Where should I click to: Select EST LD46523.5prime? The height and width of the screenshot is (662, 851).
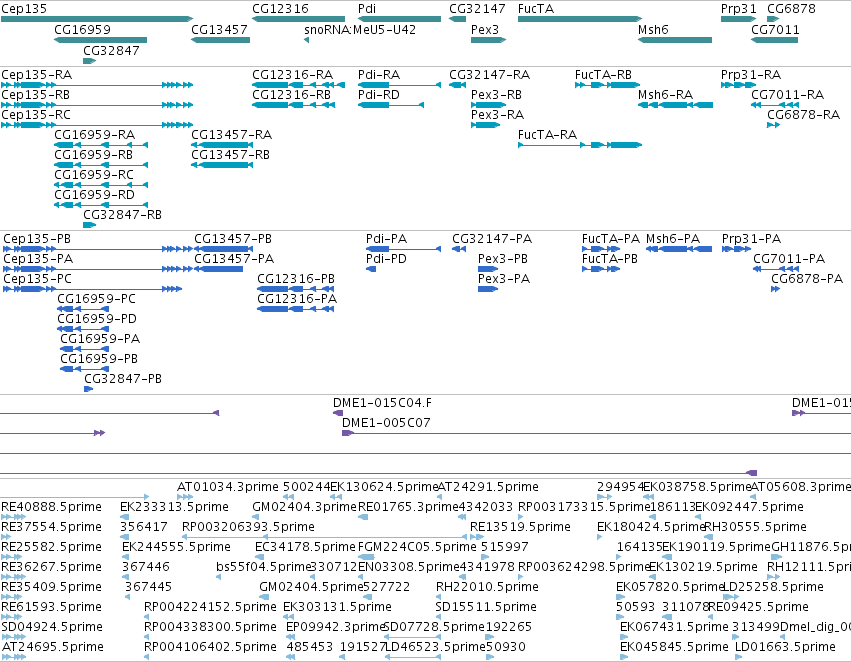point(435,647)
